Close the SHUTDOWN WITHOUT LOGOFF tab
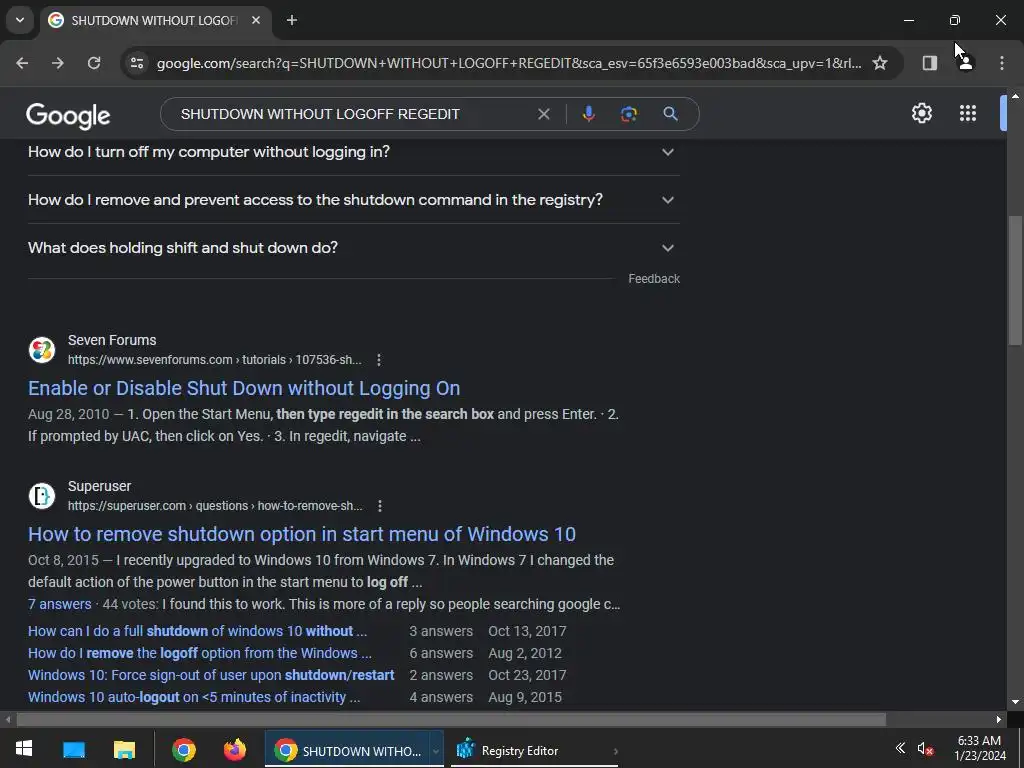This screenshot has height=768, width=1024. pyautogui.click(x=256, y=20)
